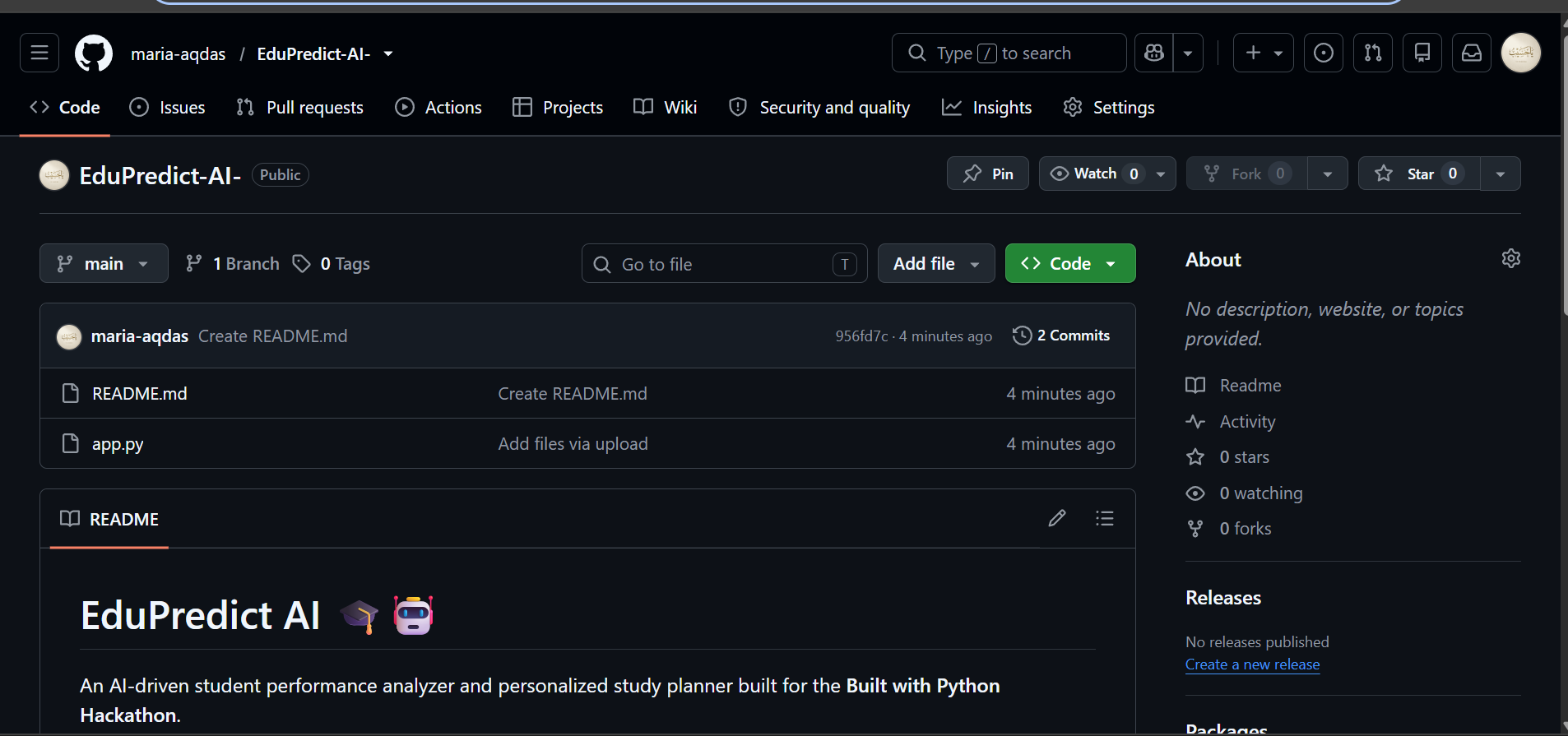Edit README with the pencil icon

1057,518
